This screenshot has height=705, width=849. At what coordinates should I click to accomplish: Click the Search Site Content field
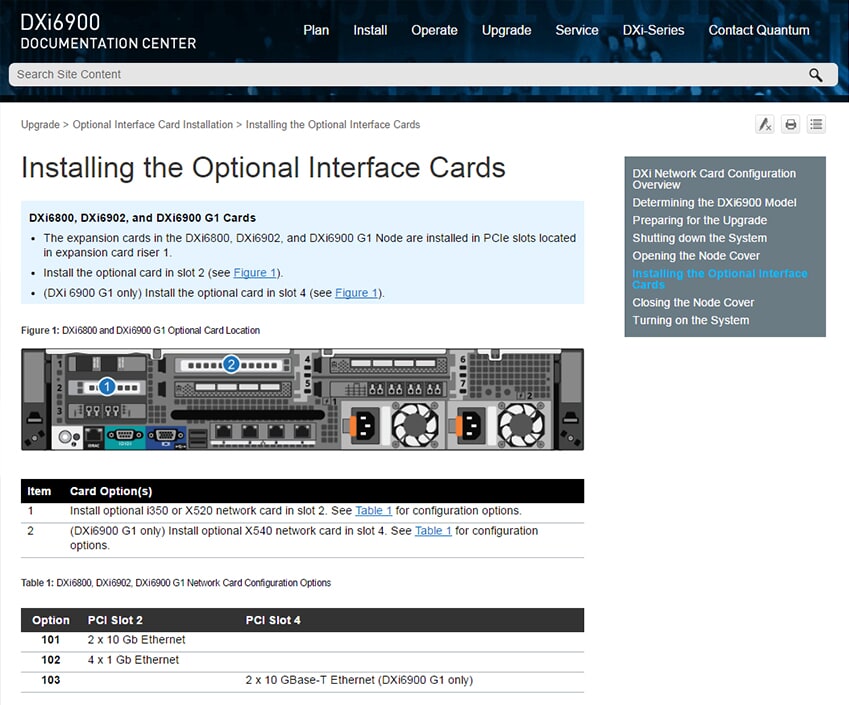400,75
